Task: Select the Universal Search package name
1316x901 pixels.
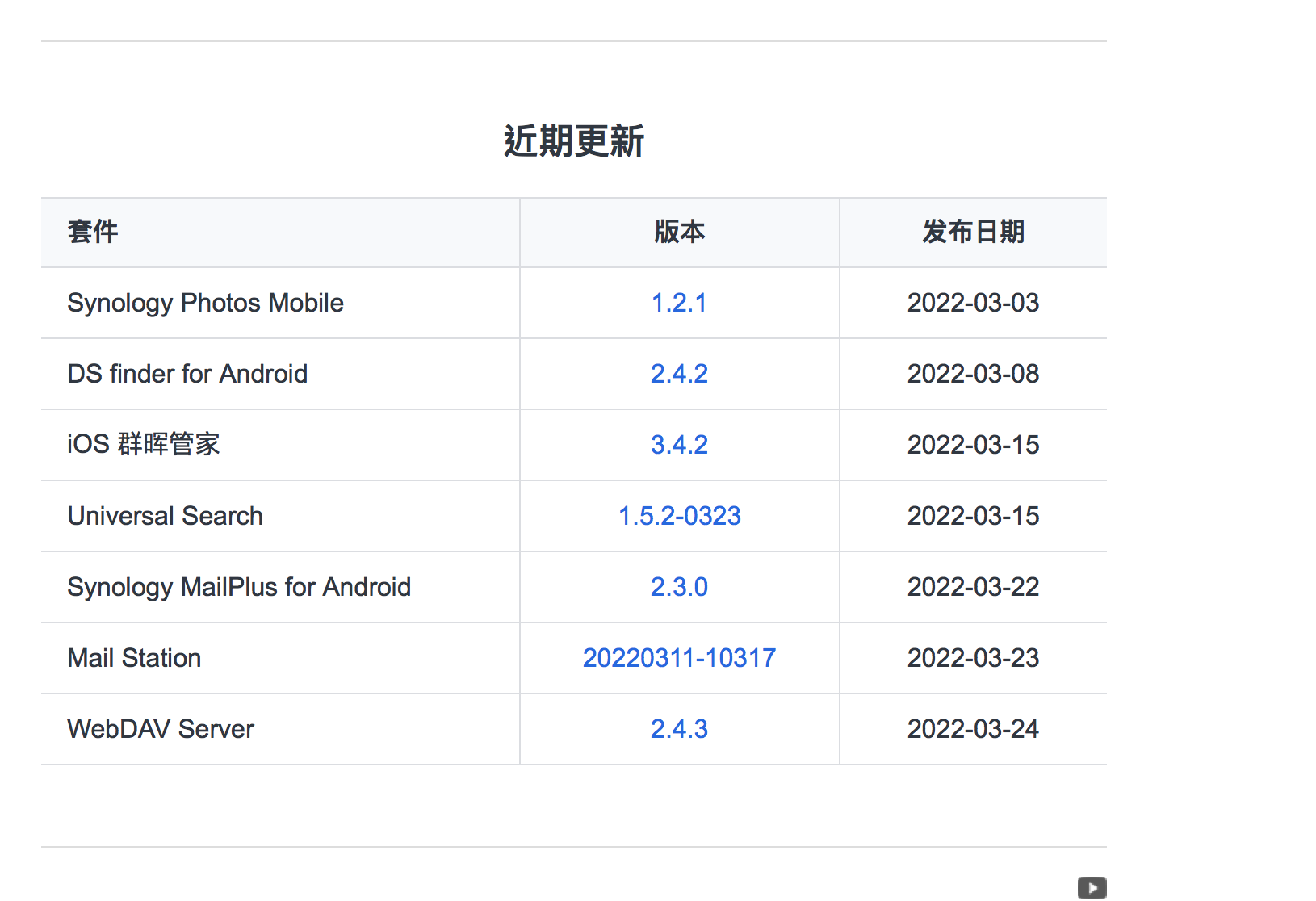Action: click(x=166, y=516)
